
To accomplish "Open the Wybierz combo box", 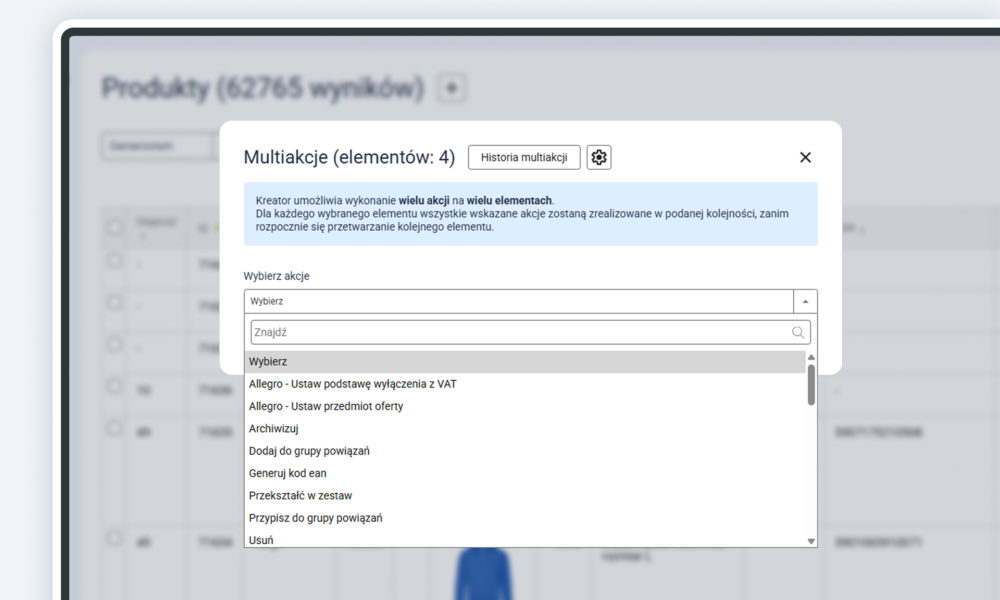I will point(500,300).
